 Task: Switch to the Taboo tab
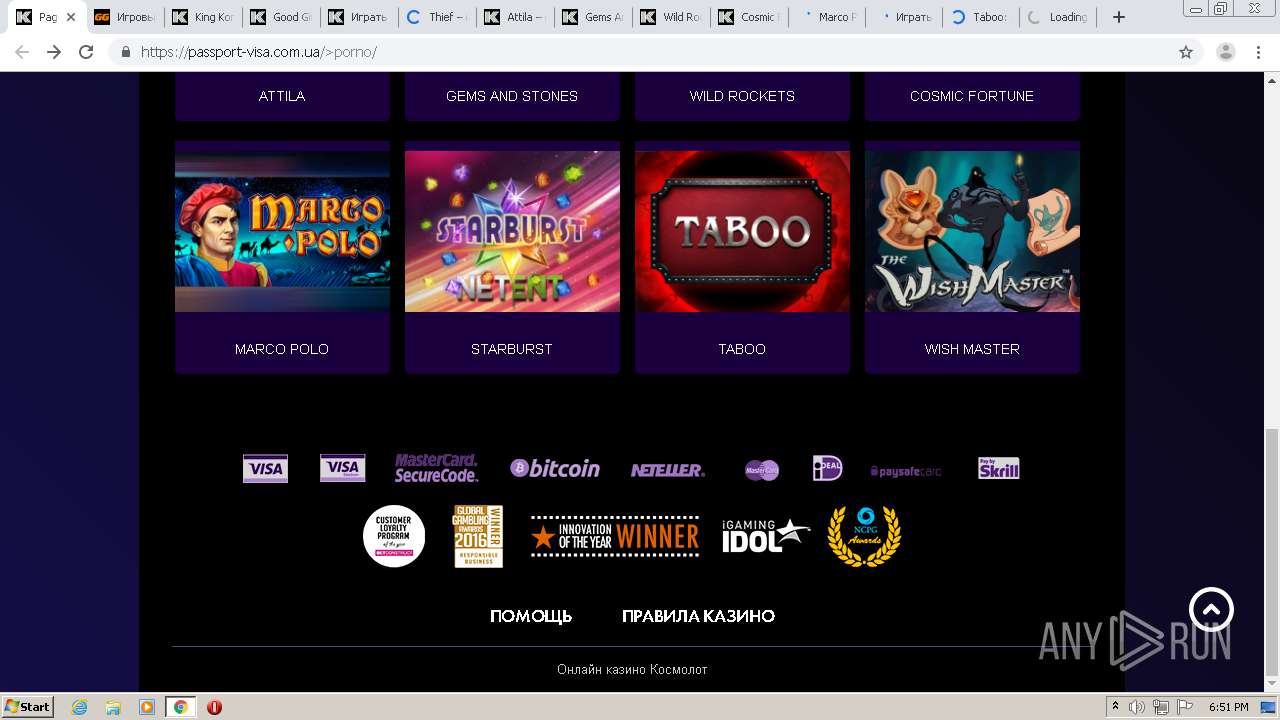982,17
